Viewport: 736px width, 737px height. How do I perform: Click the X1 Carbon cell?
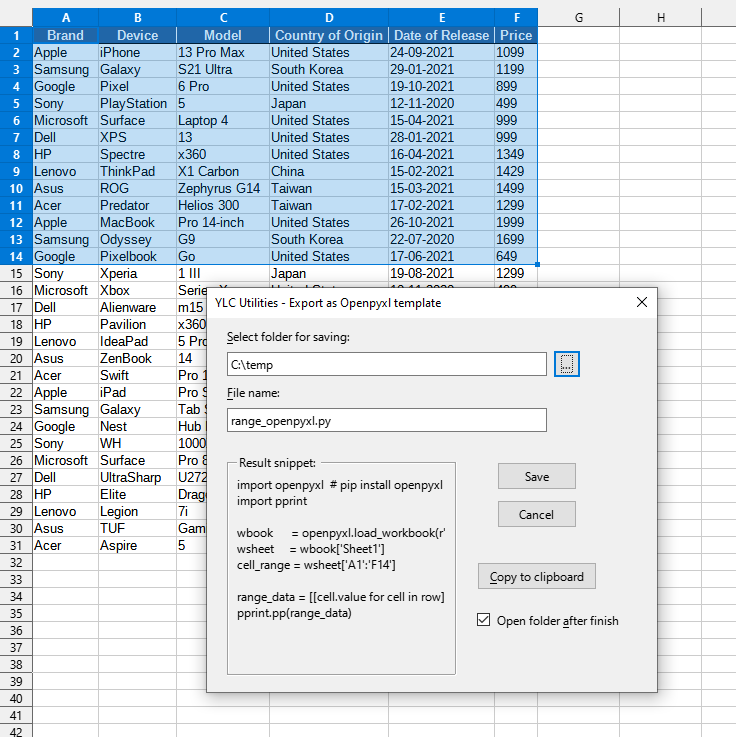click(223, 171)
